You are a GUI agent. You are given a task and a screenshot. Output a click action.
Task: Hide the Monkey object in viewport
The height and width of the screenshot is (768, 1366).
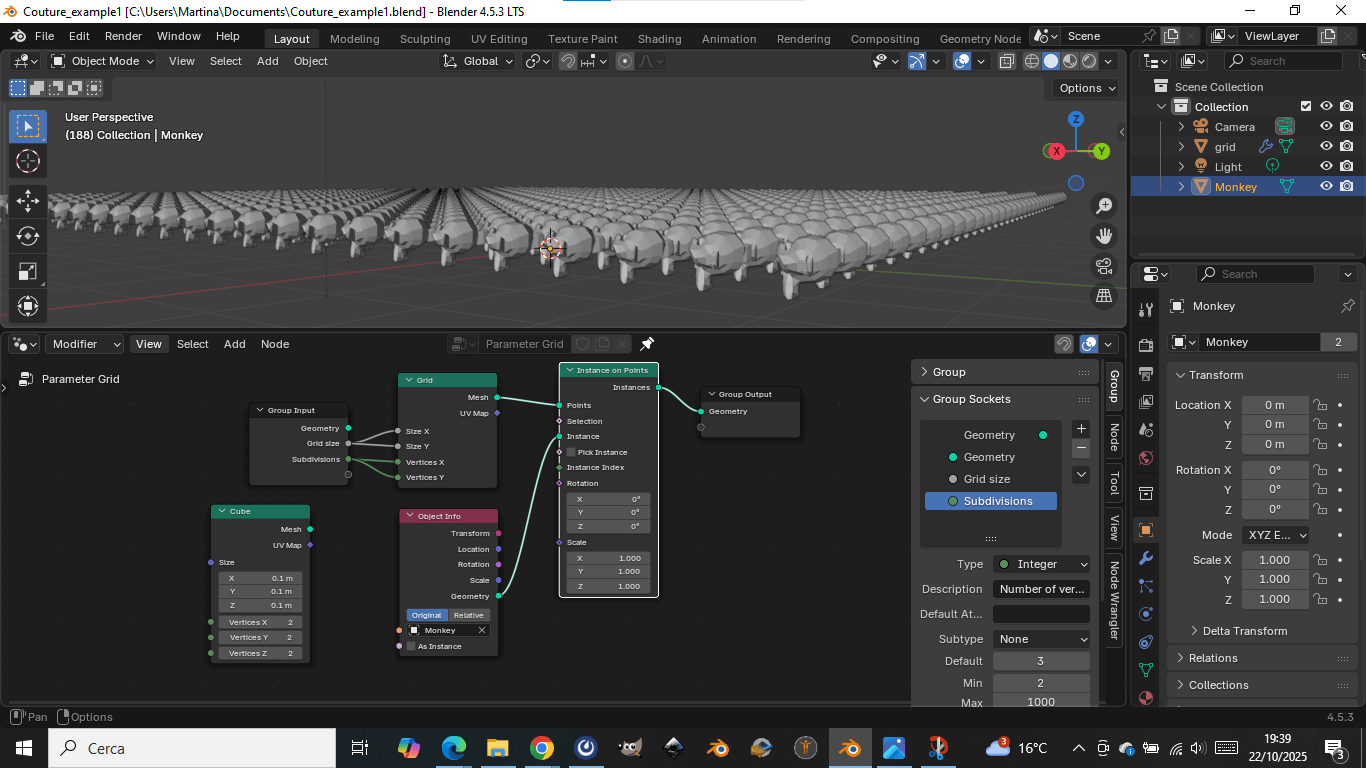pyautogui.click(x=1326, y=187)
